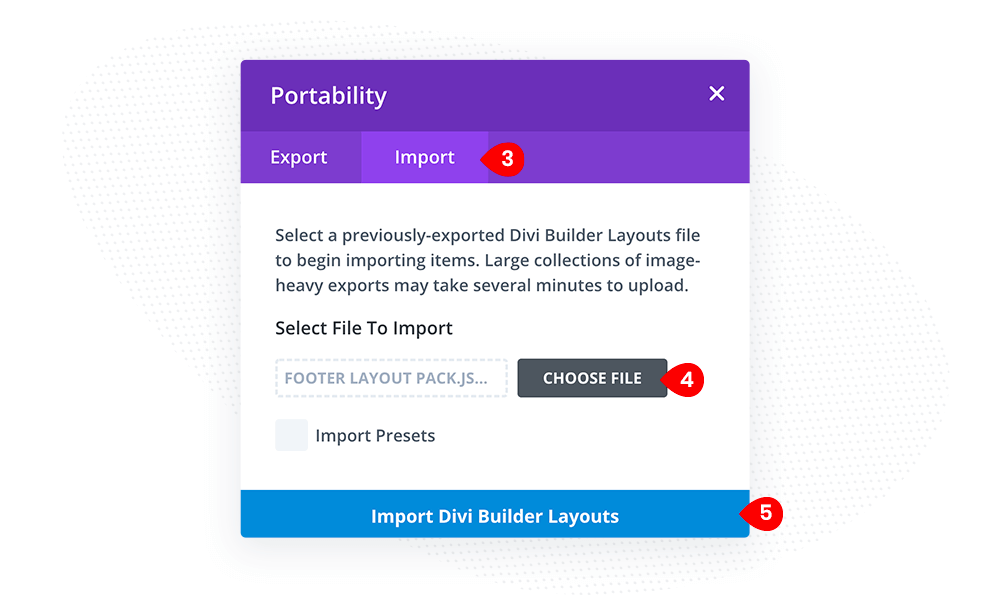Click the blank space below Import Presets

[x=495, y=471]
